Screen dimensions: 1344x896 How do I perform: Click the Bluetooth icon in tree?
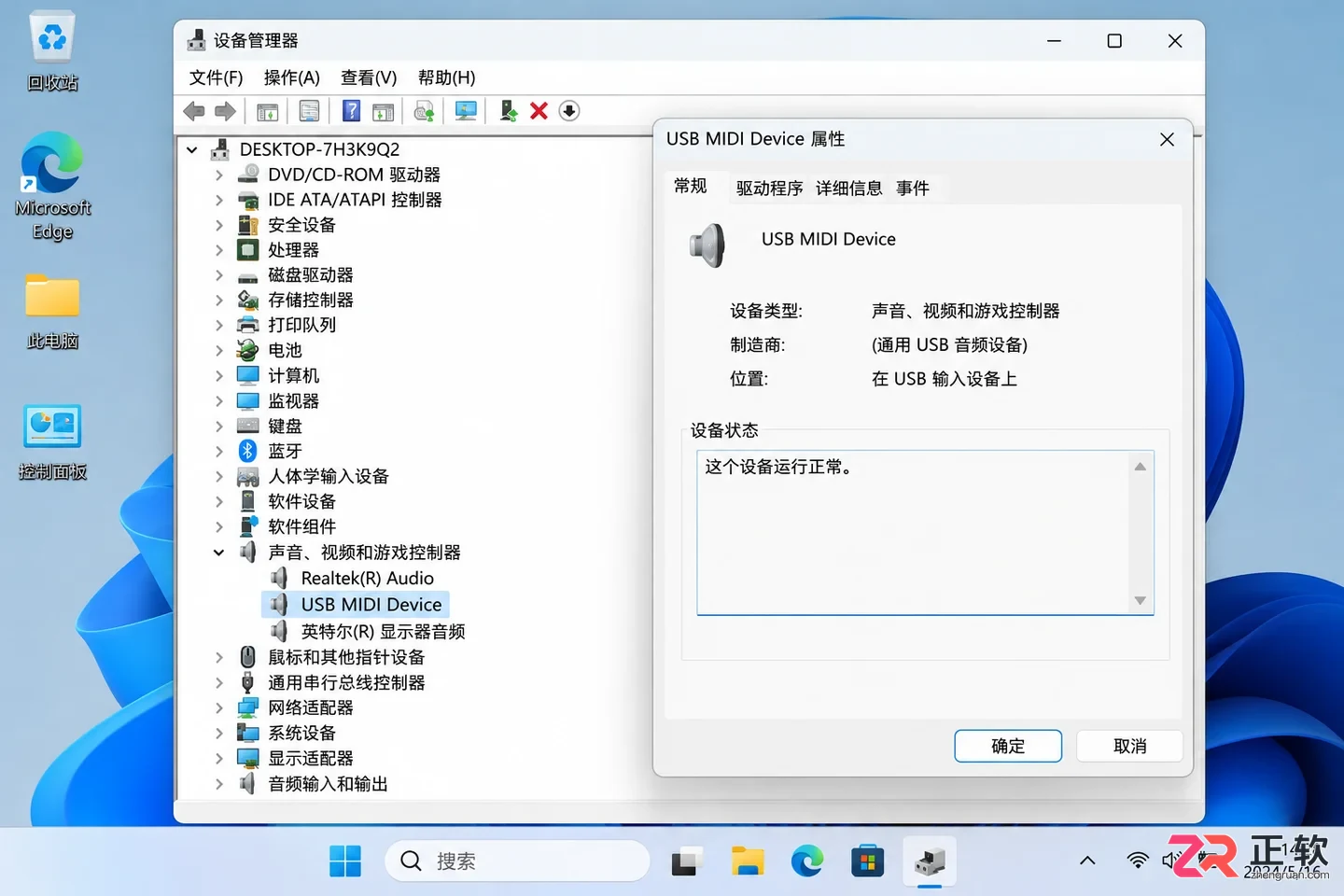[x=247, y=451]
